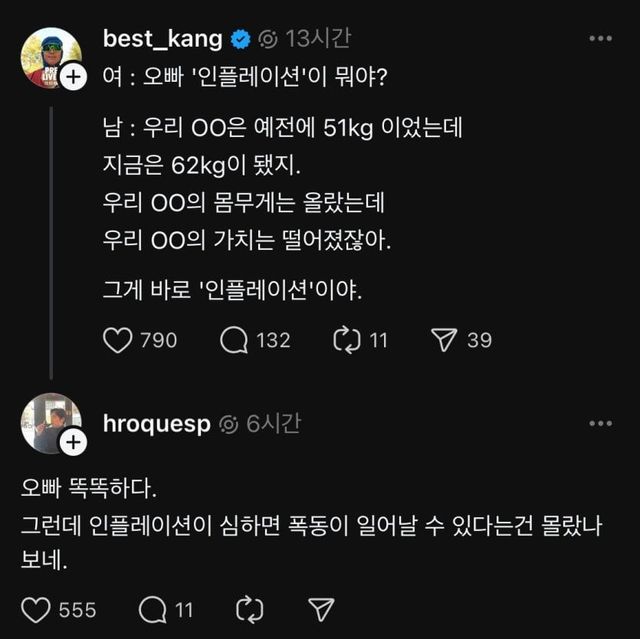Follow best_kang using the plus badge
This screenshot has height=639, width=640.
(x=73, y=77)
